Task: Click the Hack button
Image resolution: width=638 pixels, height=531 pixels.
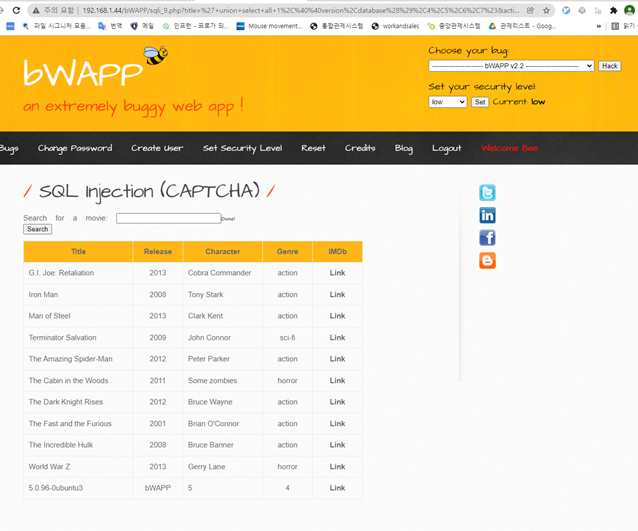Action: click(610, 66)
